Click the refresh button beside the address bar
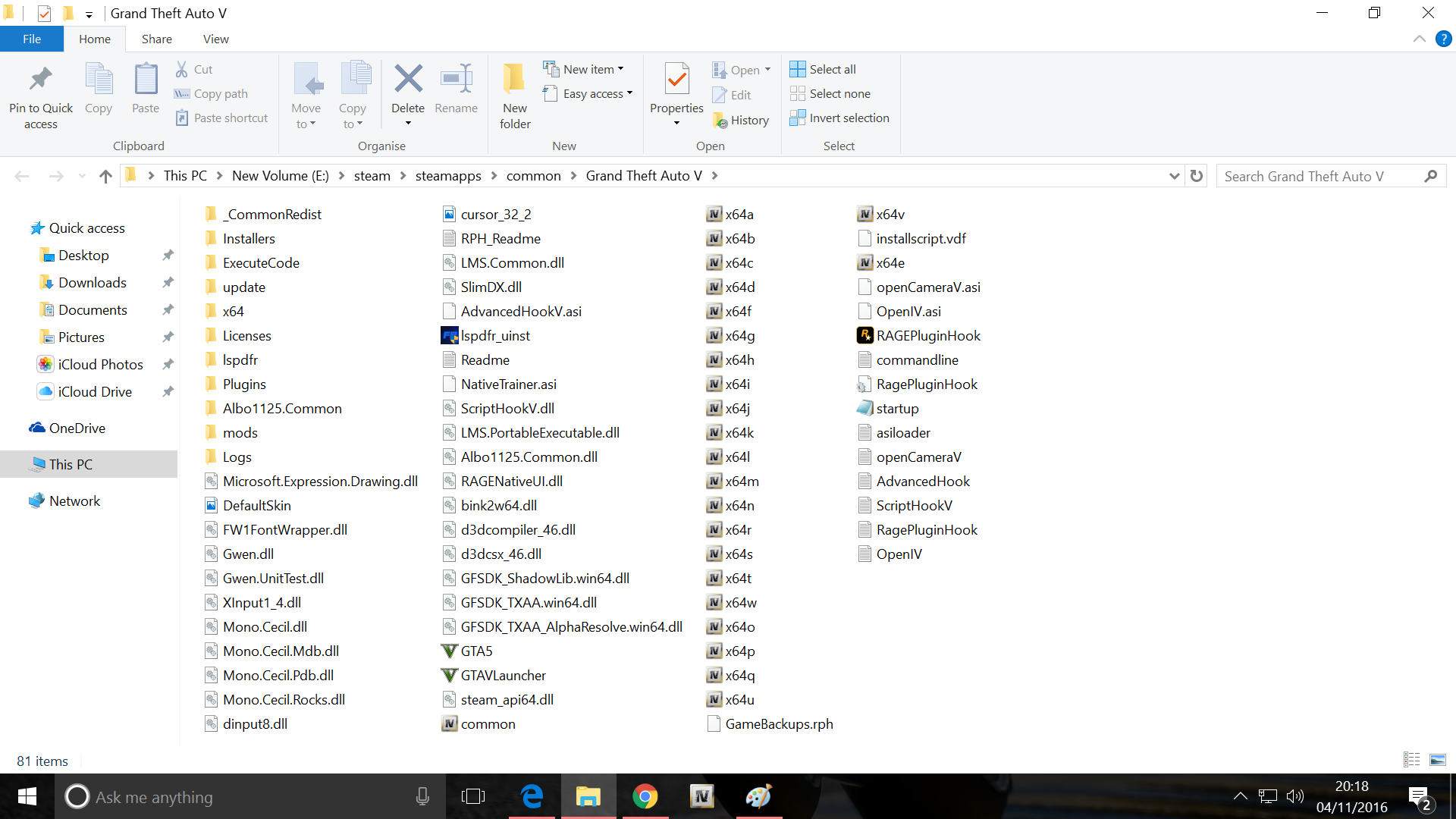 (x=1197, y=176)
